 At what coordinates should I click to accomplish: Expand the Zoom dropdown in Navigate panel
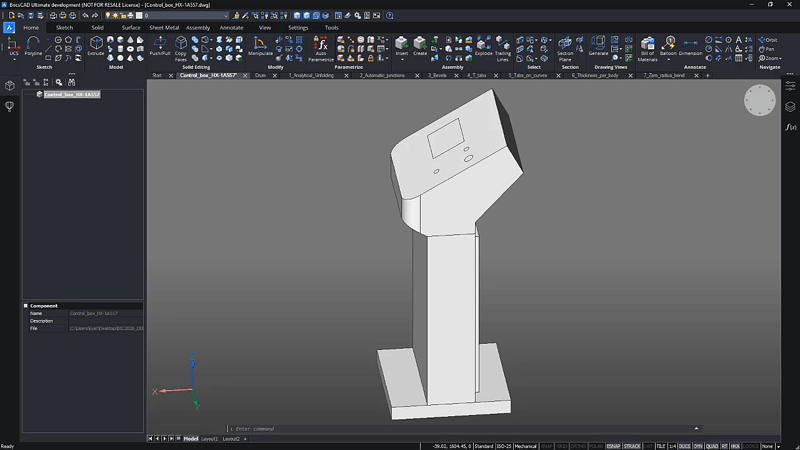click(781, 59)
